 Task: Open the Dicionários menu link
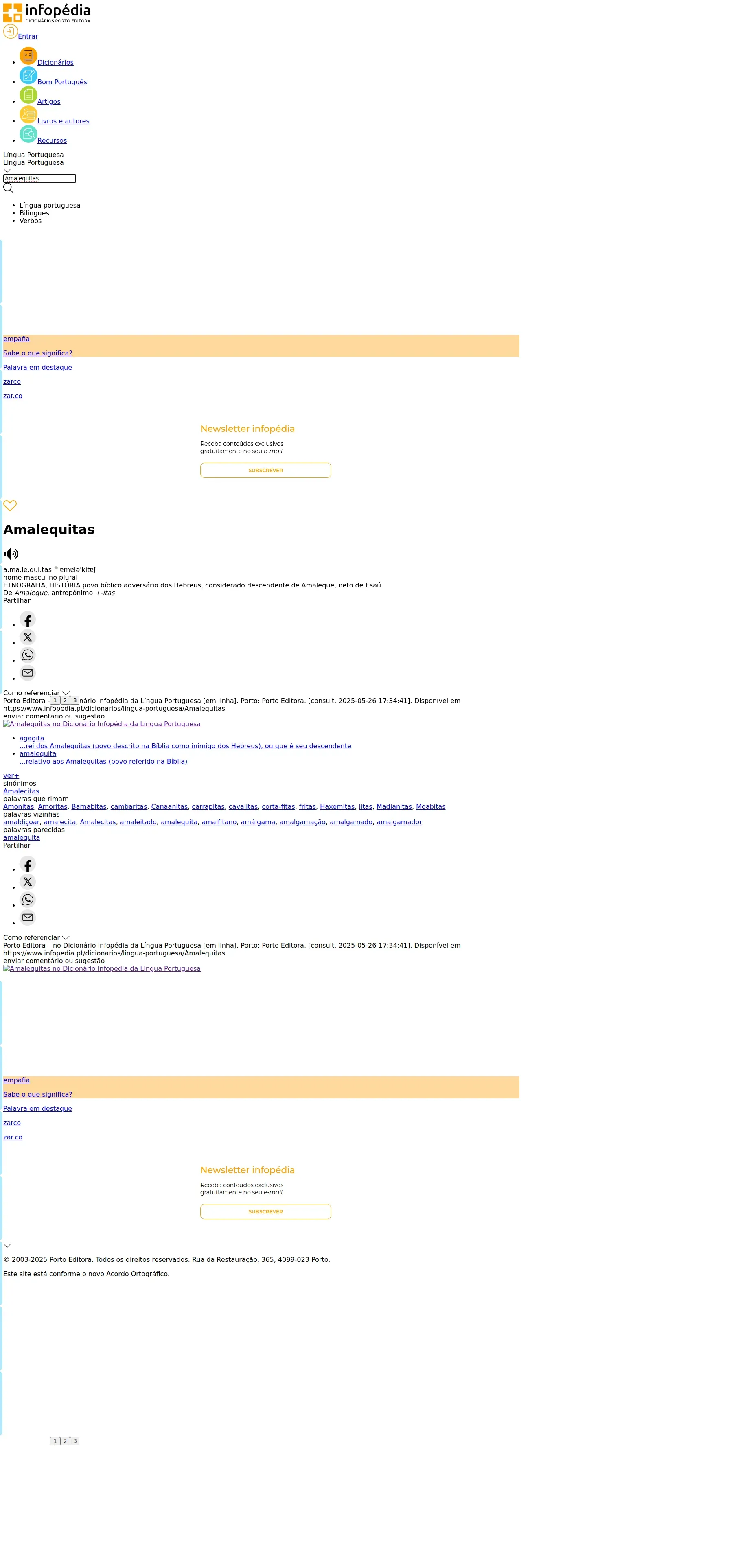click(55, 63)
